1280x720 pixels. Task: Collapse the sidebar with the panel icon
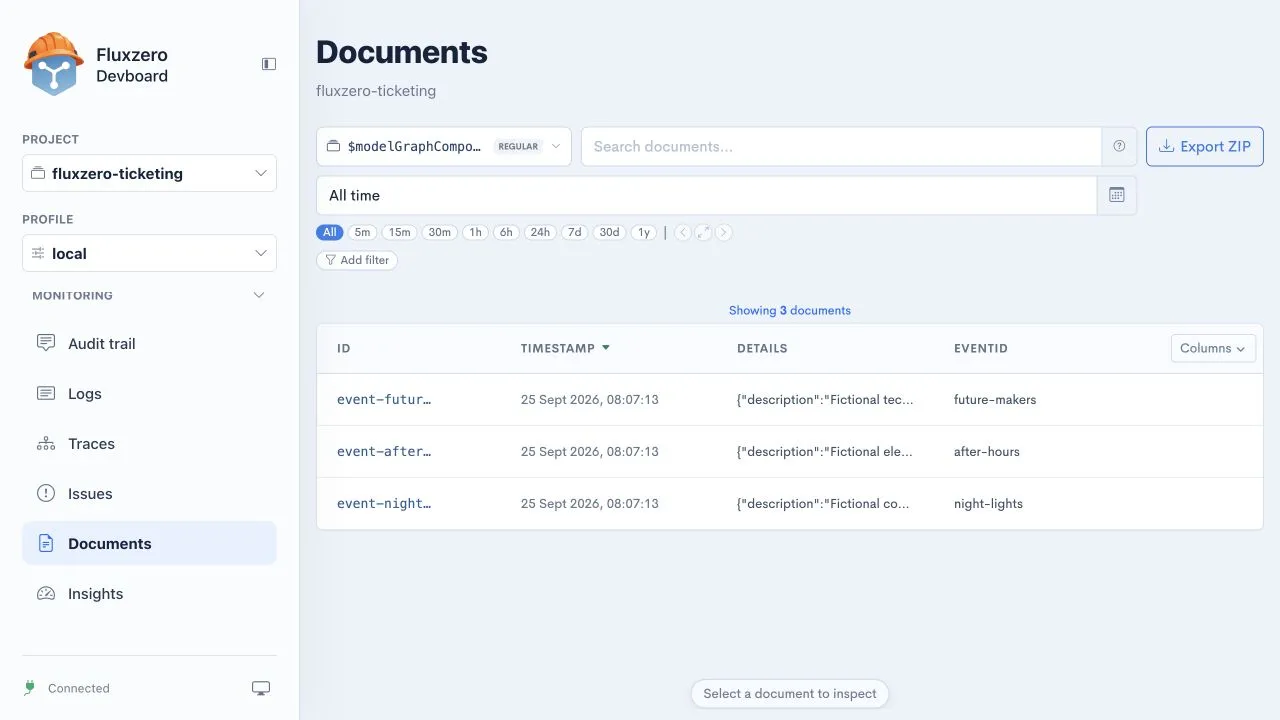click(x=269, y=64)
